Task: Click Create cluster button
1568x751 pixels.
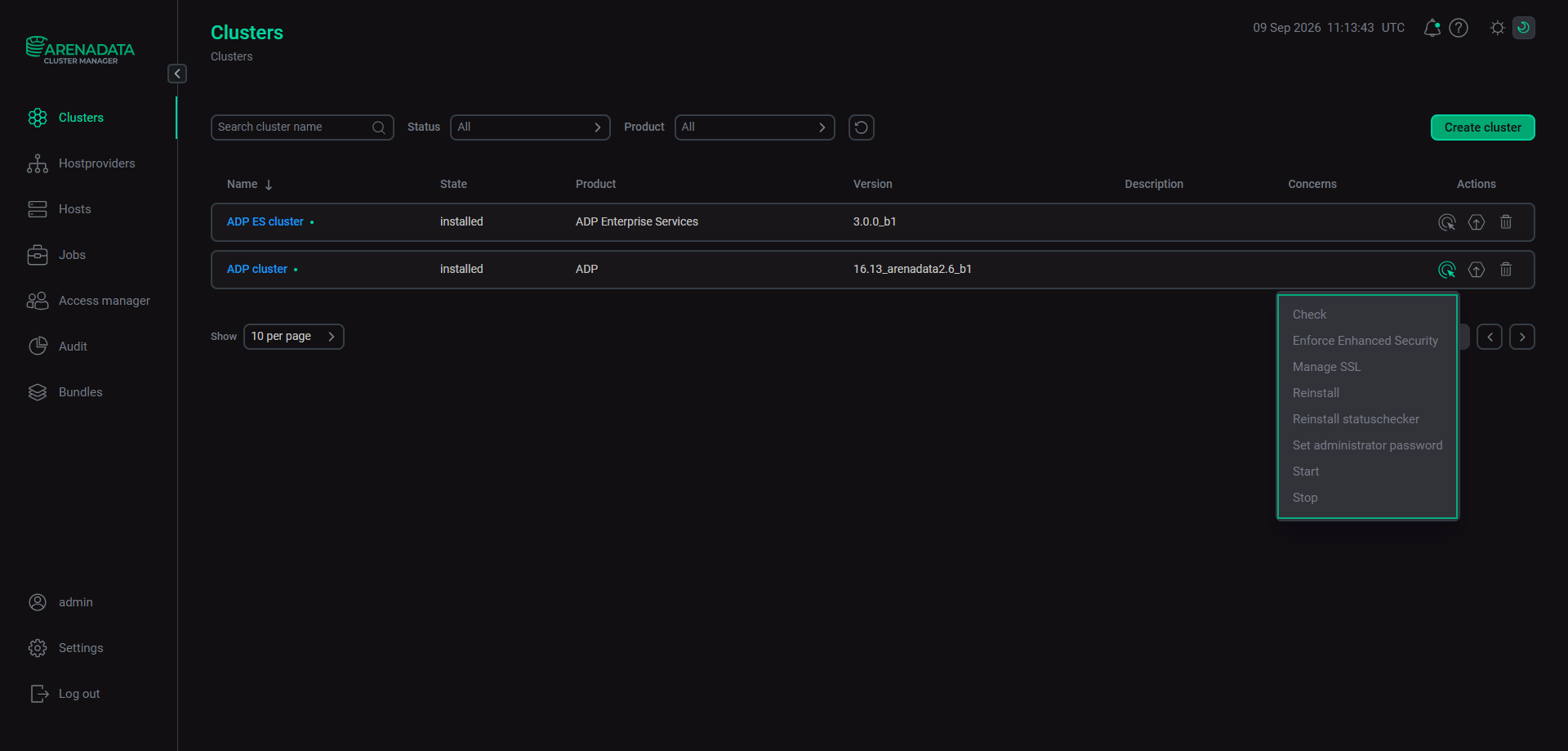Action: point(1482,127)
